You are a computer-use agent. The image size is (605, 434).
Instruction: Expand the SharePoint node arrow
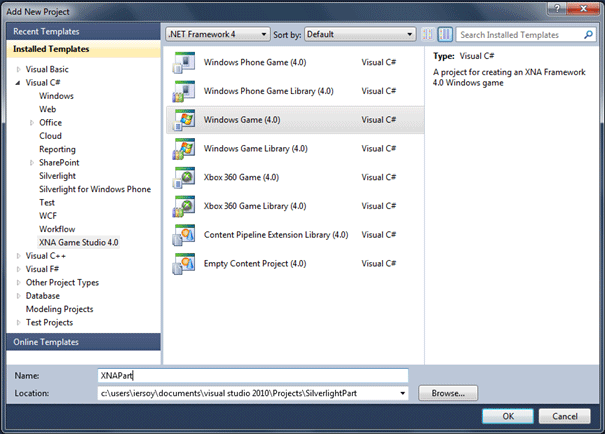tap(32, 163)
